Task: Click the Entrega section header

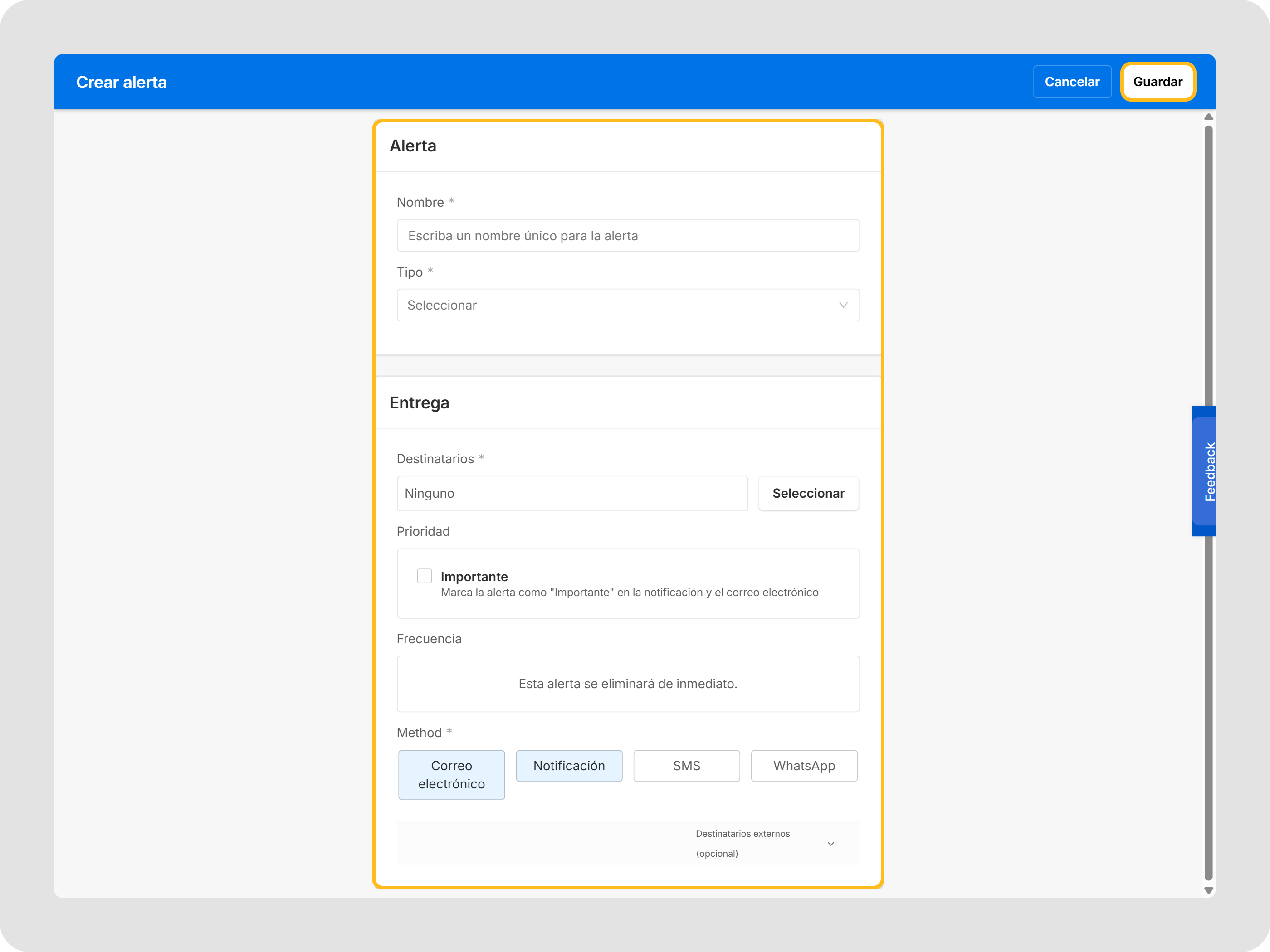Action: [x=420, y=402]
